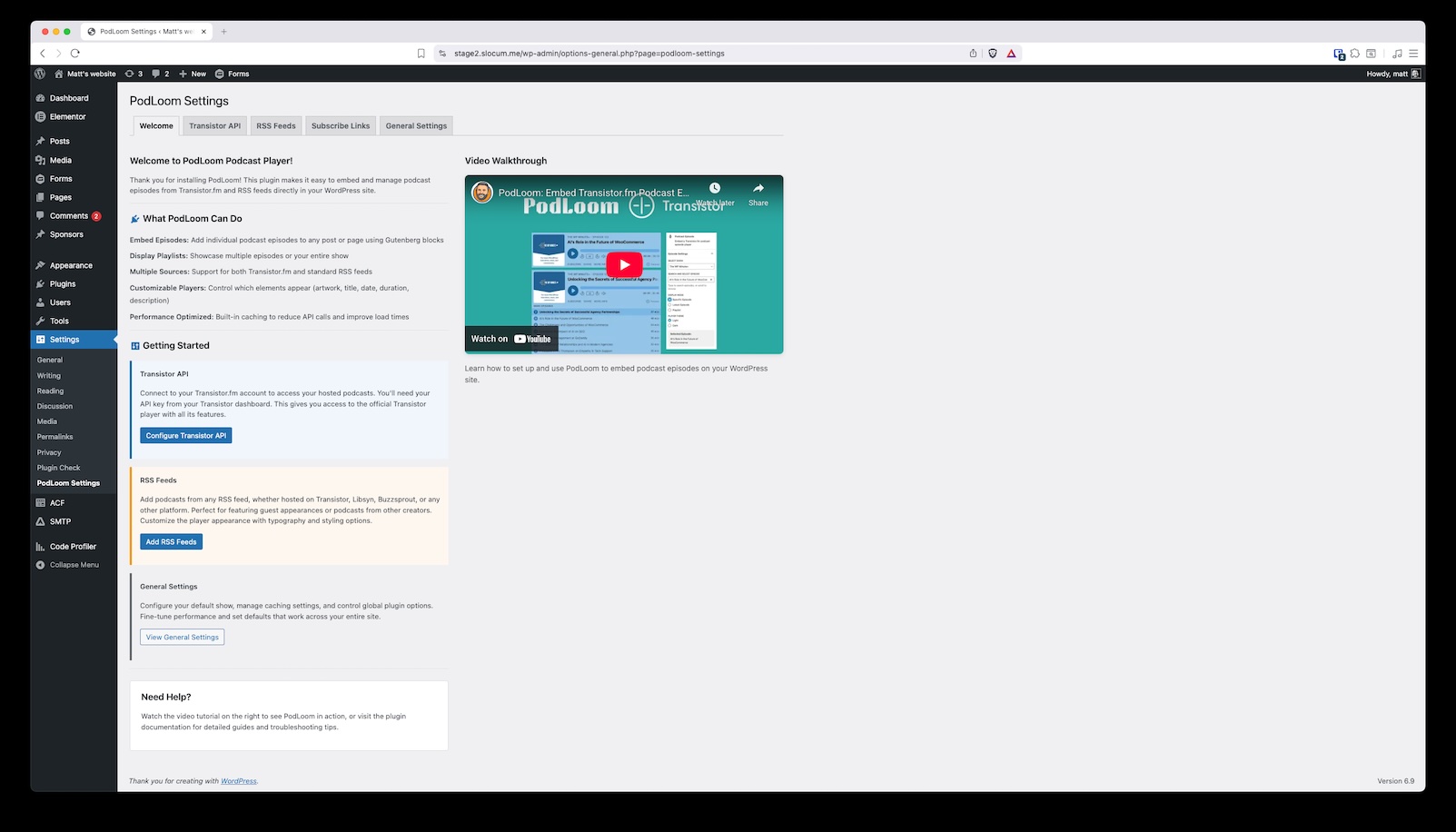Image resolution: width=1456 pixels, height=832 pixels.
Task: Open the Posts section icon
Action: (x=41, y=141)
